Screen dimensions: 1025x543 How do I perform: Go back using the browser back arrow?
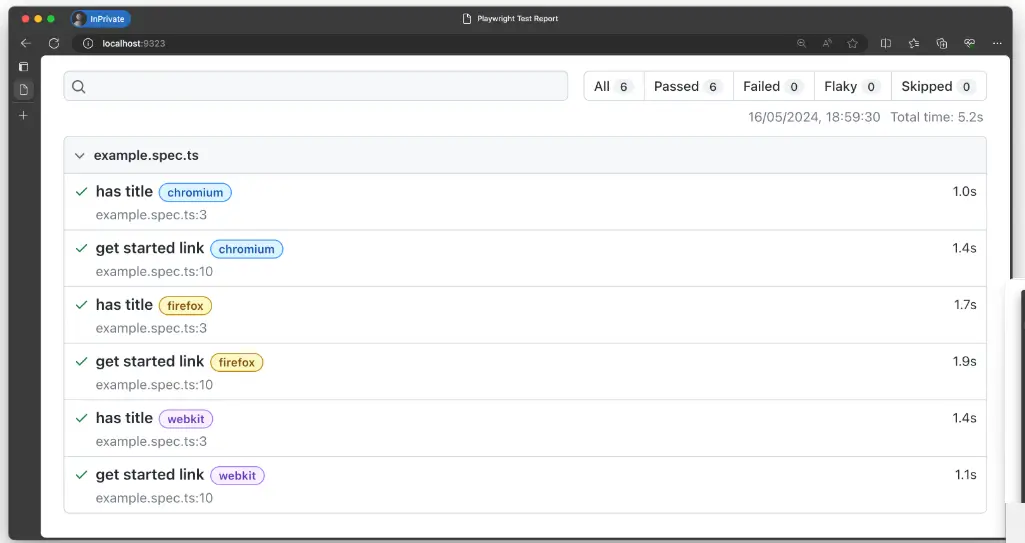click(25, 43)
